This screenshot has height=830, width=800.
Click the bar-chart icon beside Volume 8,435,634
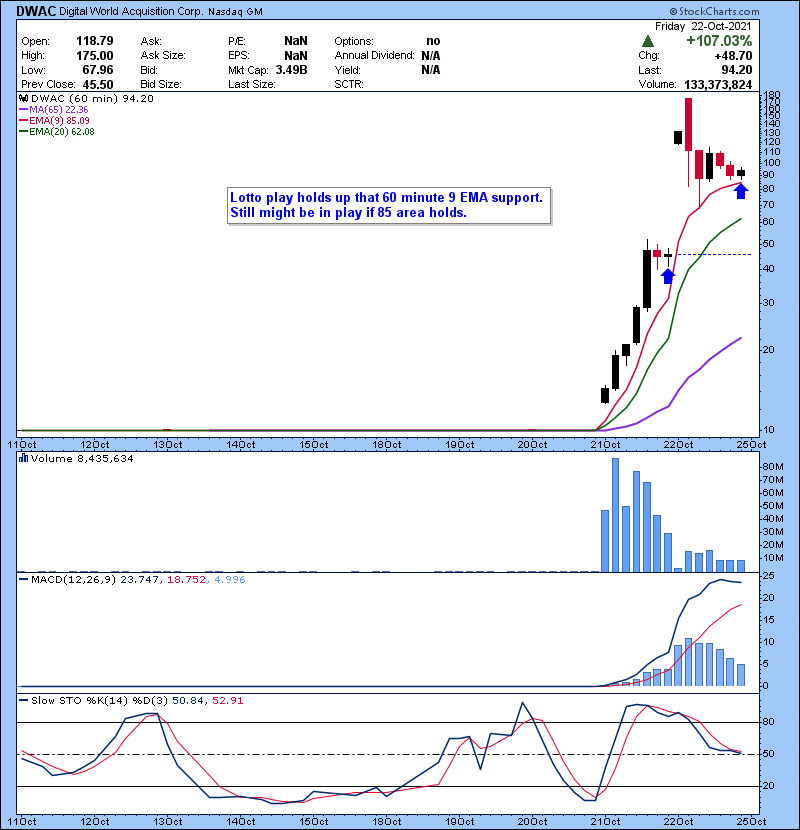pos(23,458)
